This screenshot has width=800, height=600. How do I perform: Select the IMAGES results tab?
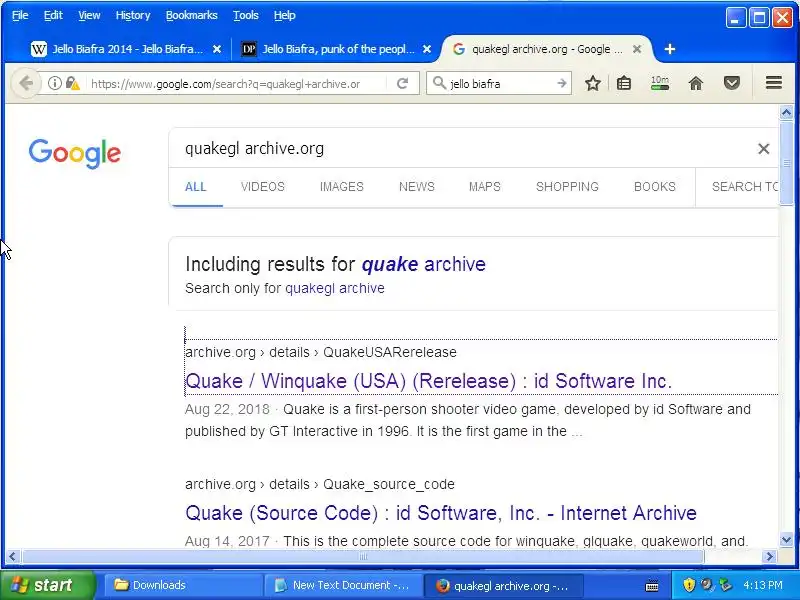(342, 187)
